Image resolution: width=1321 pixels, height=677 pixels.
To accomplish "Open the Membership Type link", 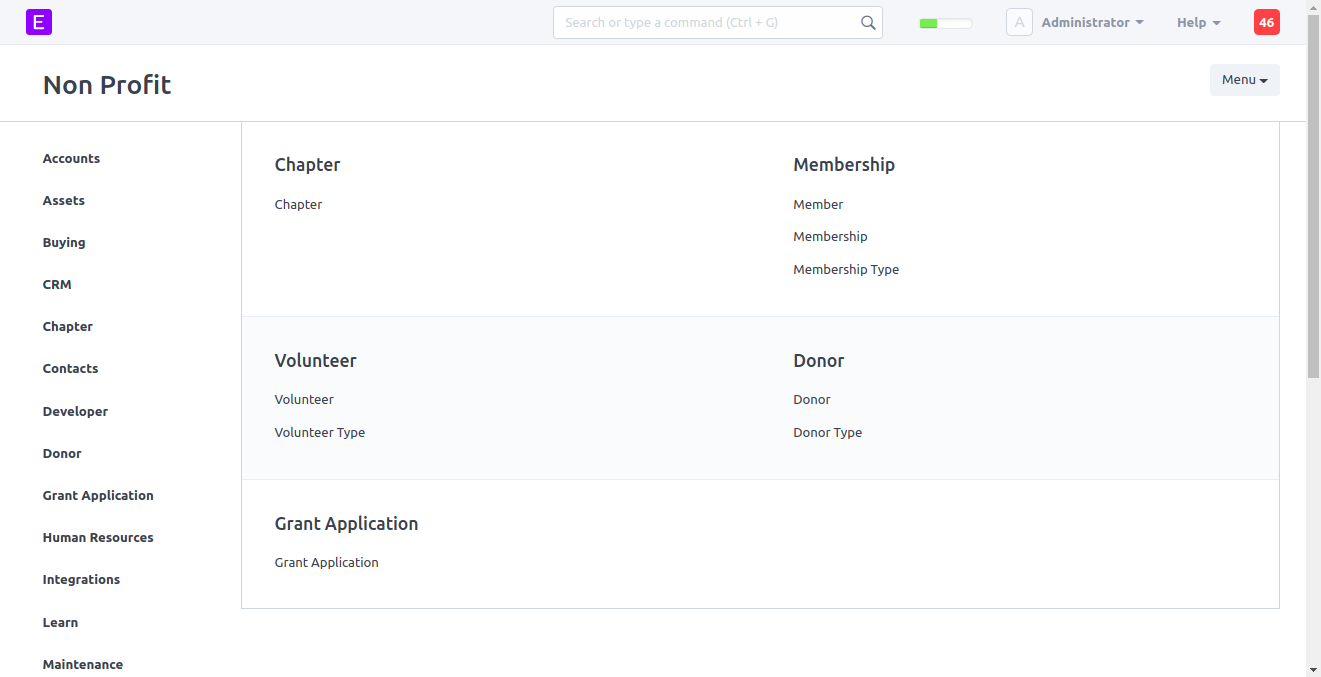I will (846, 270).
